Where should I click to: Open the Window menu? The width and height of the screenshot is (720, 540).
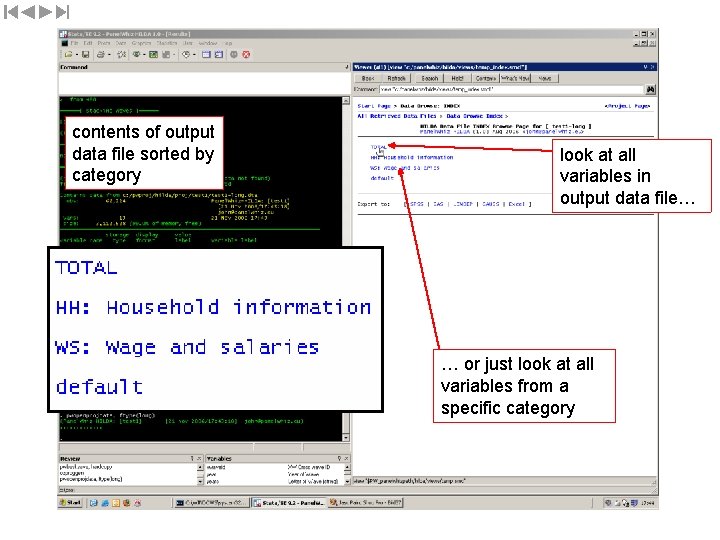click(208, 43)
